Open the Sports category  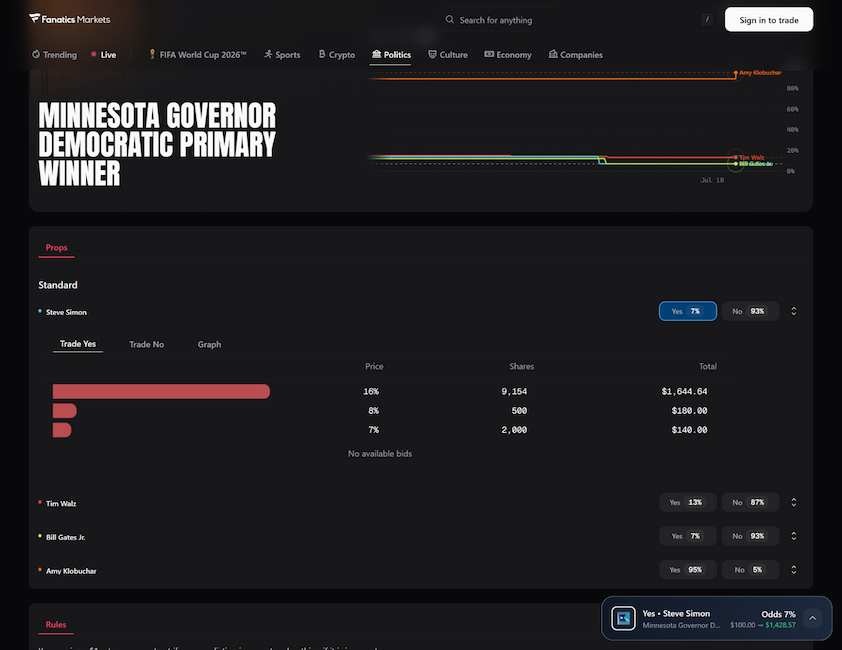pos(282,54)
